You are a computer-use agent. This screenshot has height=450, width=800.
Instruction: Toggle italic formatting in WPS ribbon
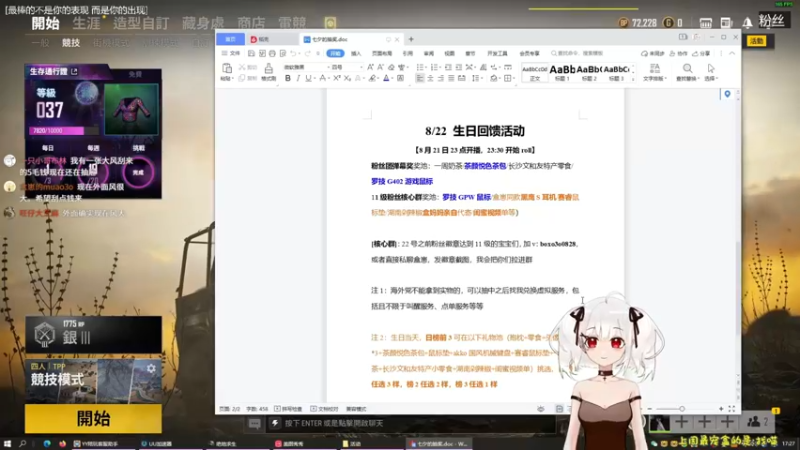(x=298, y=79)
